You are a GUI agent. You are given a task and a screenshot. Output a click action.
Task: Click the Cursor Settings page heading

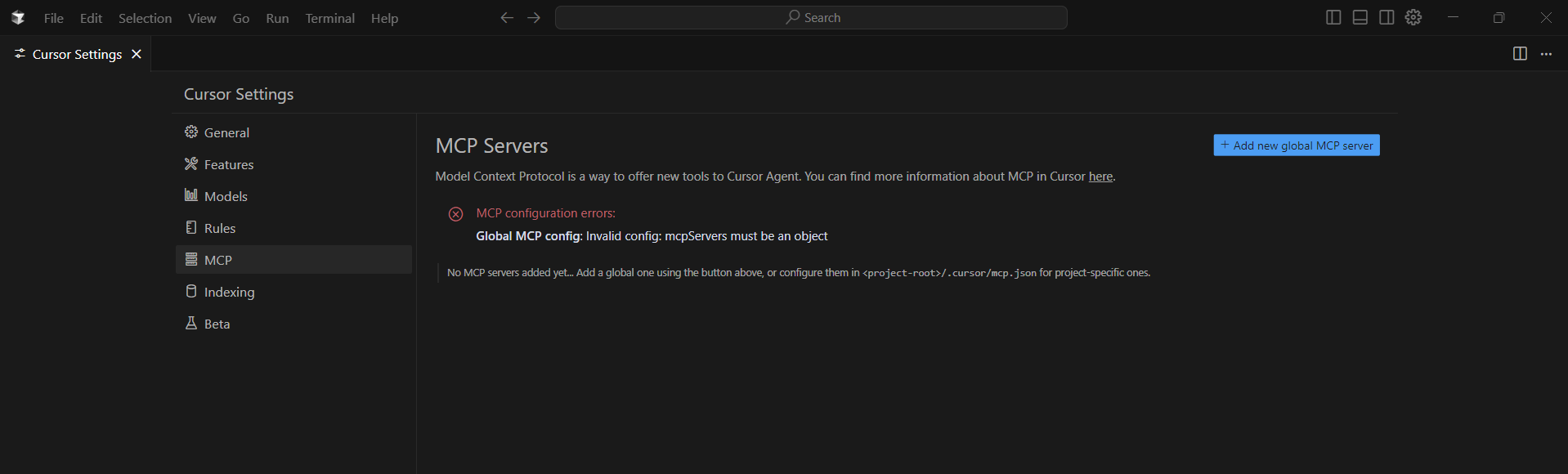click(239, 94)
